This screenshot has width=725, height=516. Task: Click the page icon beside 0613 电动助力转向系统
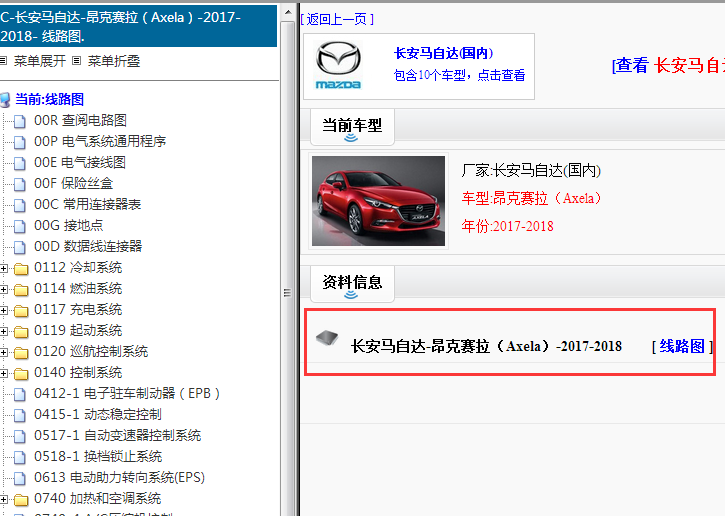(19, 478)
